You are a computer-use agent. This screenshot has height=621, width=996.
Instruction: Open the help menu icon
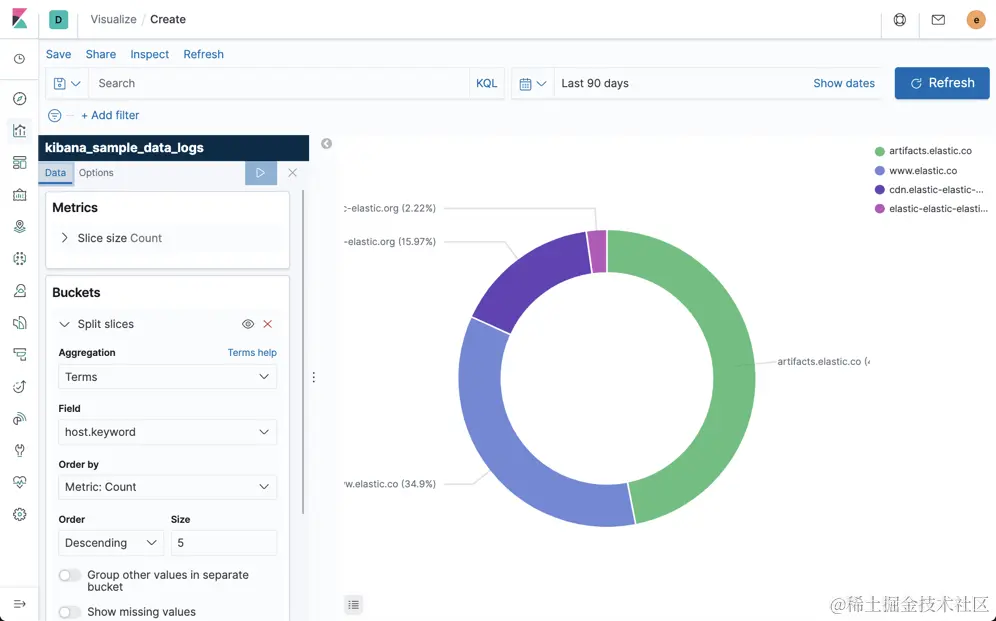point(899,20)
